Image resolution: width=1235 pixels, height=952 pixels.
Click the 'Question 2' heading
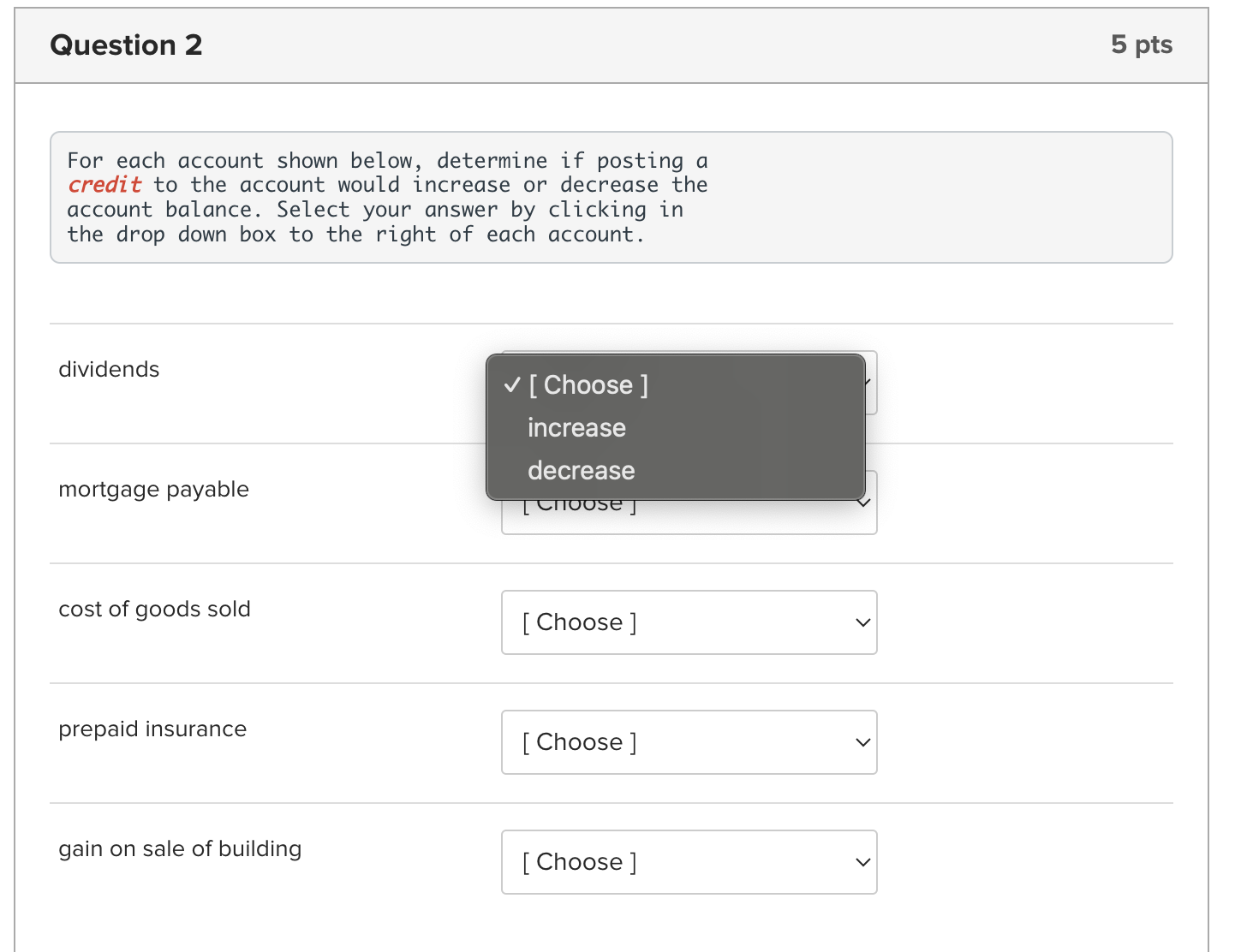pyautogui.click(x=126, y=45)
